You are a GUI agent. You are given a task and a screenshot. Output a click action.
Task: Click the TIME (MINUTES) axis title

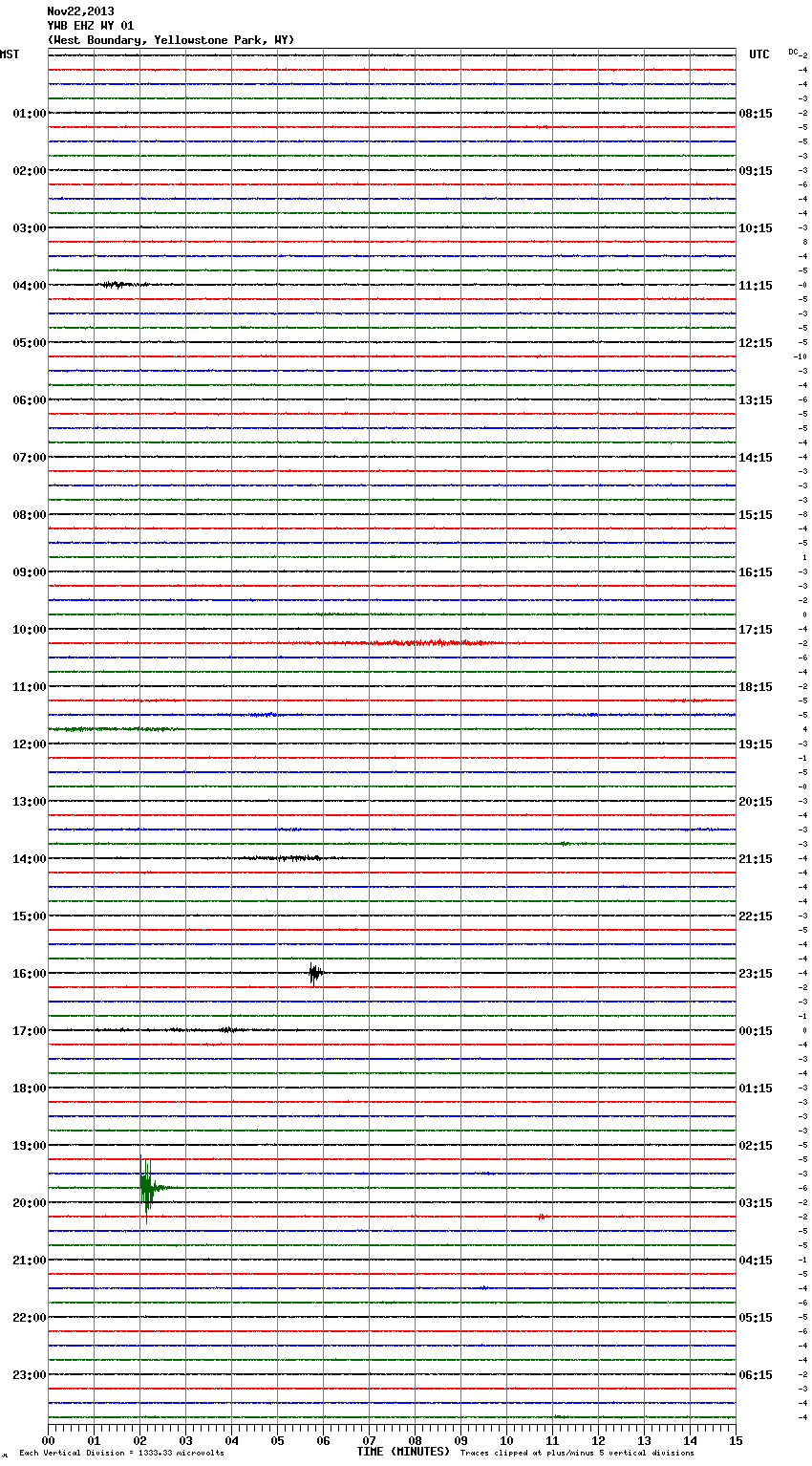(403, 1452)
